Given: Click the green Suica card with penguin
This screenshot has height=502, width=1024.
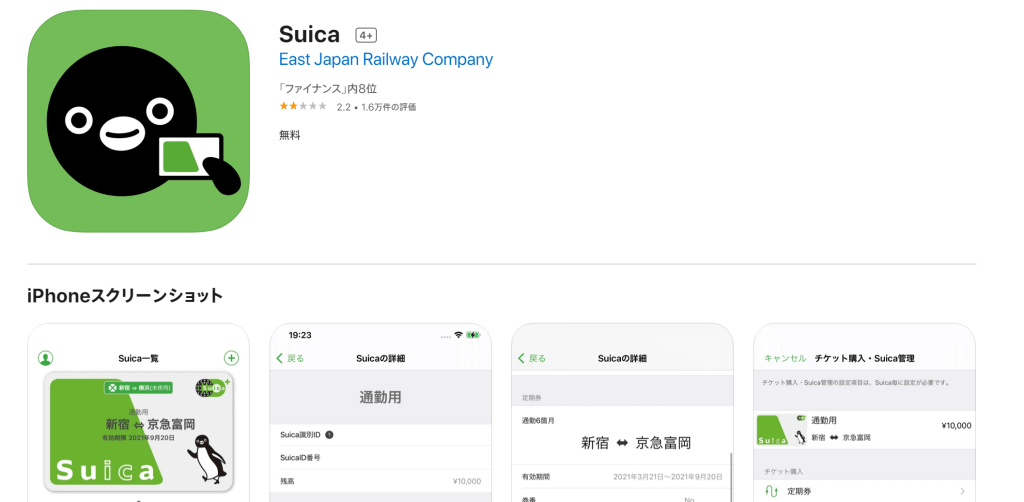Looking at the screenshot, I should 138,432.
